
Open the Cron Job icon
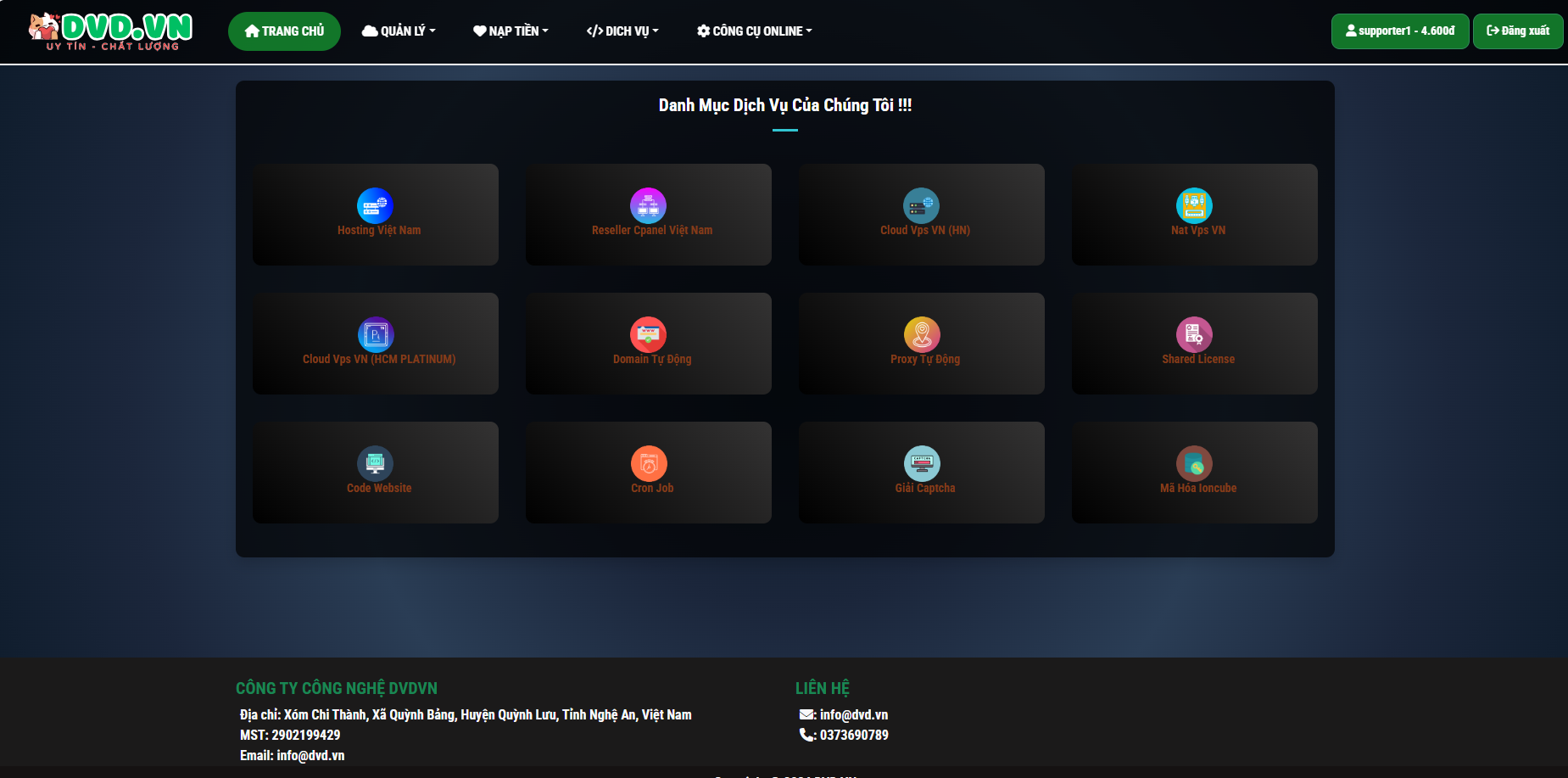click(x=648, y=463)
